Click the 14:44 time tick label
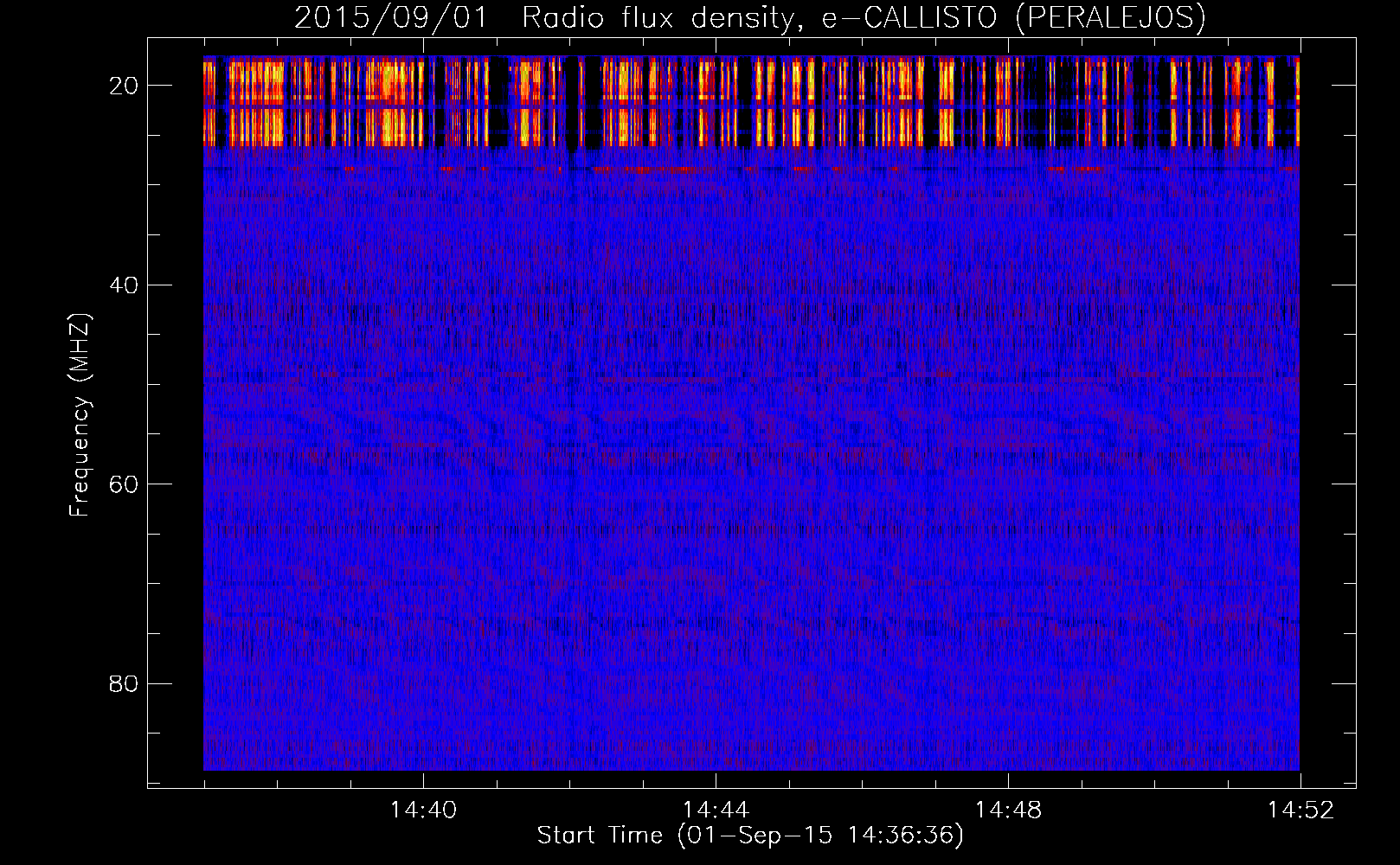The width and height of the screenshot is (1400, 865). [x=716, y=810]
